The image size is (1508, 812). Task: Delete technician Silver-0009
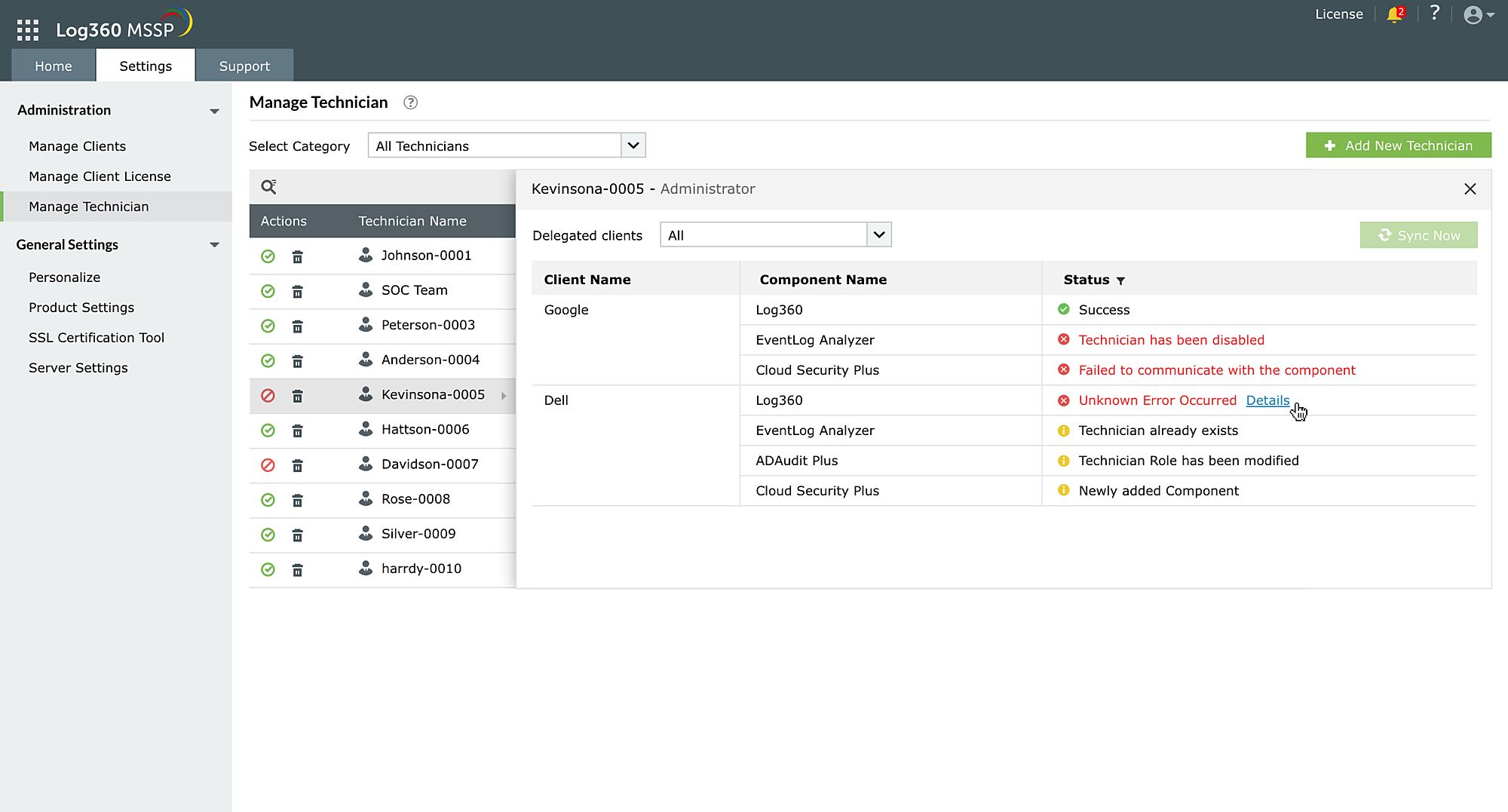pos(298,535)
